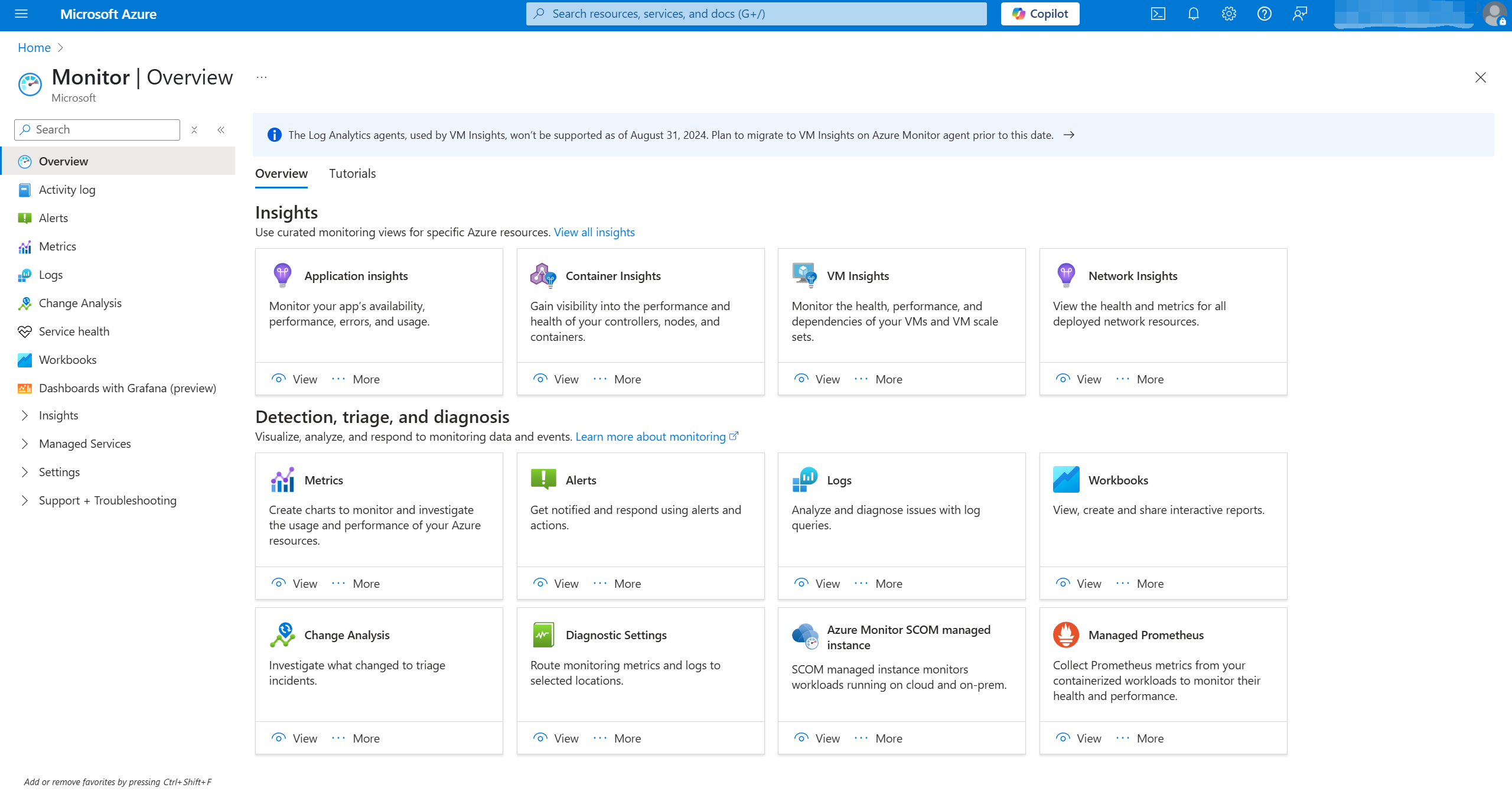Screen dimensions: 1512x791
Task: Open the notifications bell
Action: (1193, 14)
